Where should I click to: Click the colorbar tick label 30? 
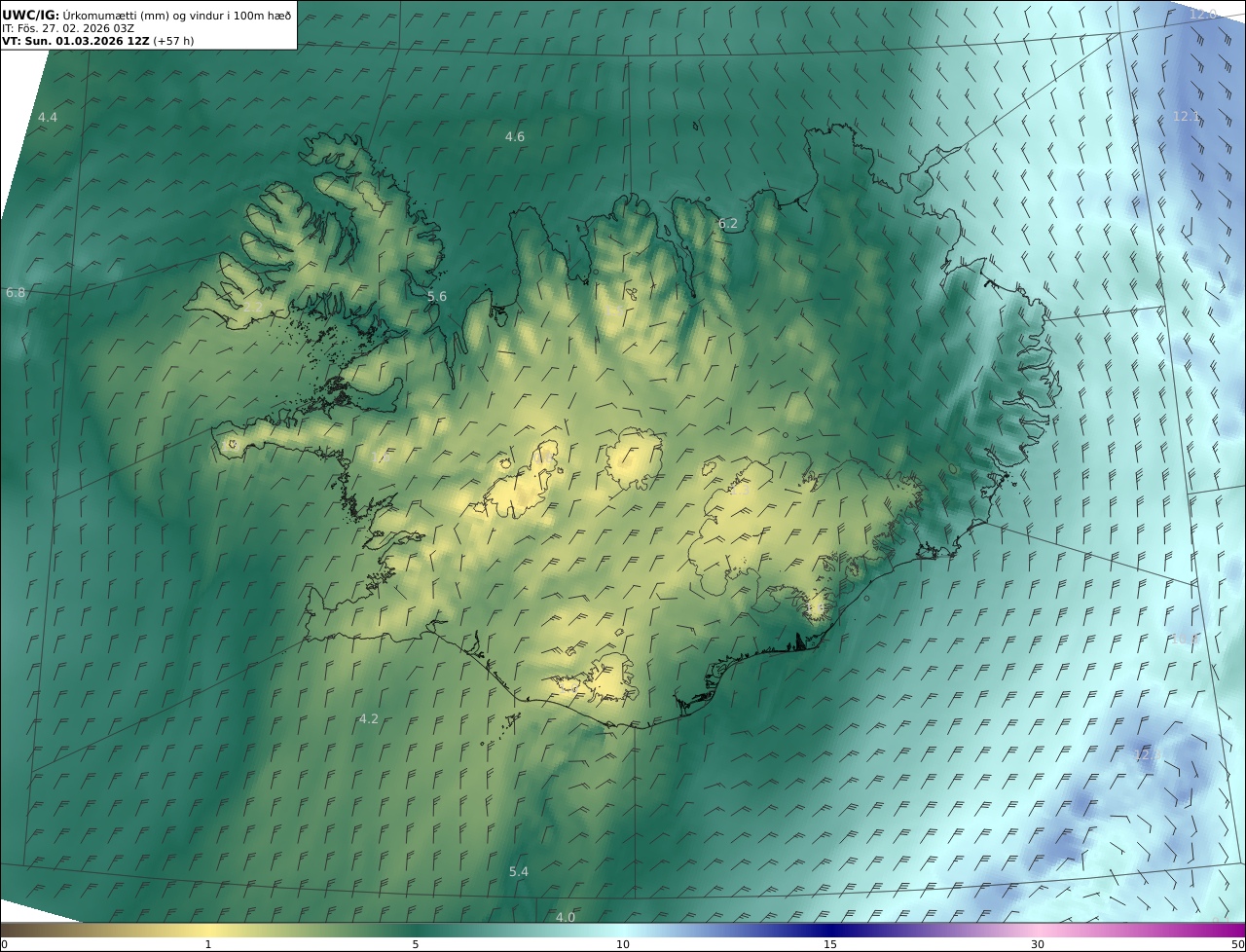pos(1038,944)
